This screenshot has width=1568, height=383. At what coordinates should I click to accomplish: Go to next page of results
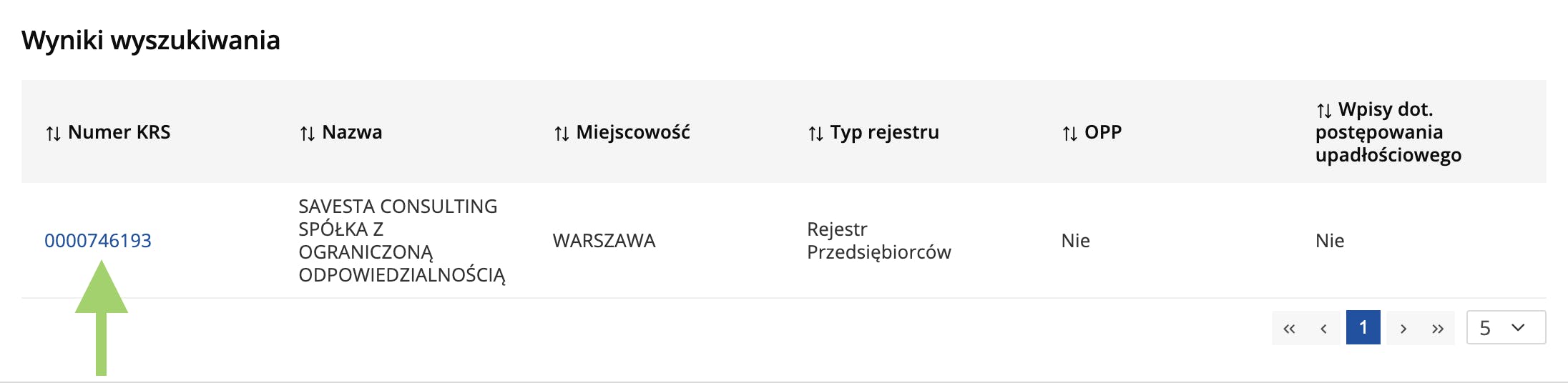click(x=1403, y=328)
